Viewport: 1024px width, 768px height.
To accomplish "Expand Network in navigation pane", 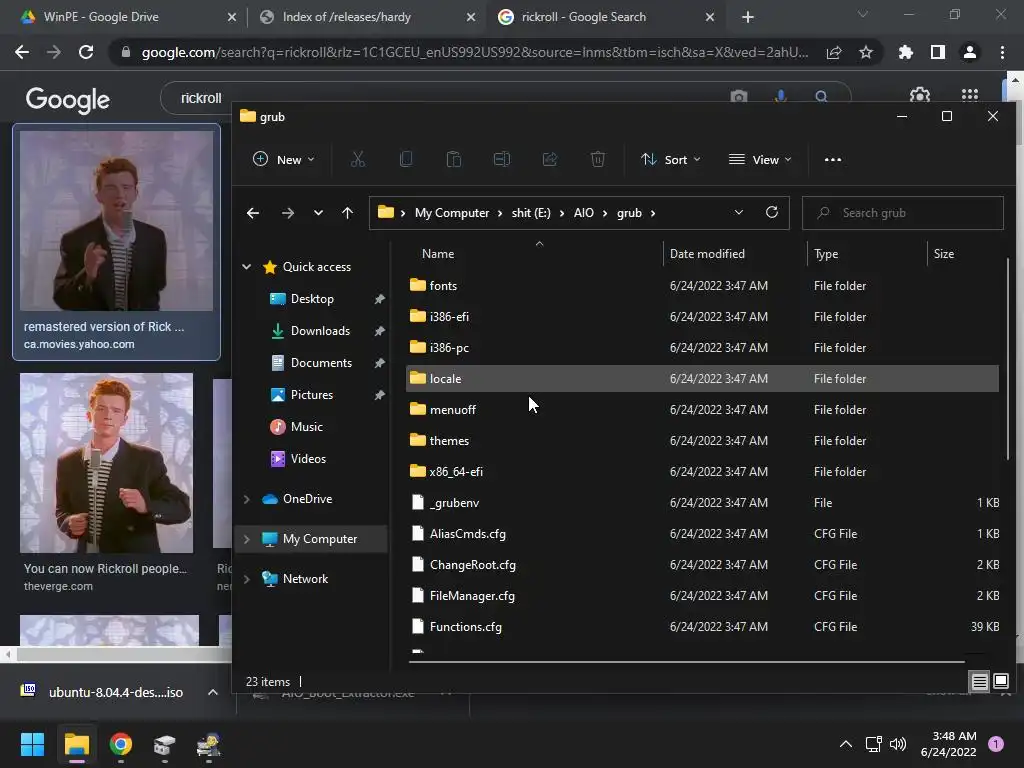I will 247,579.
